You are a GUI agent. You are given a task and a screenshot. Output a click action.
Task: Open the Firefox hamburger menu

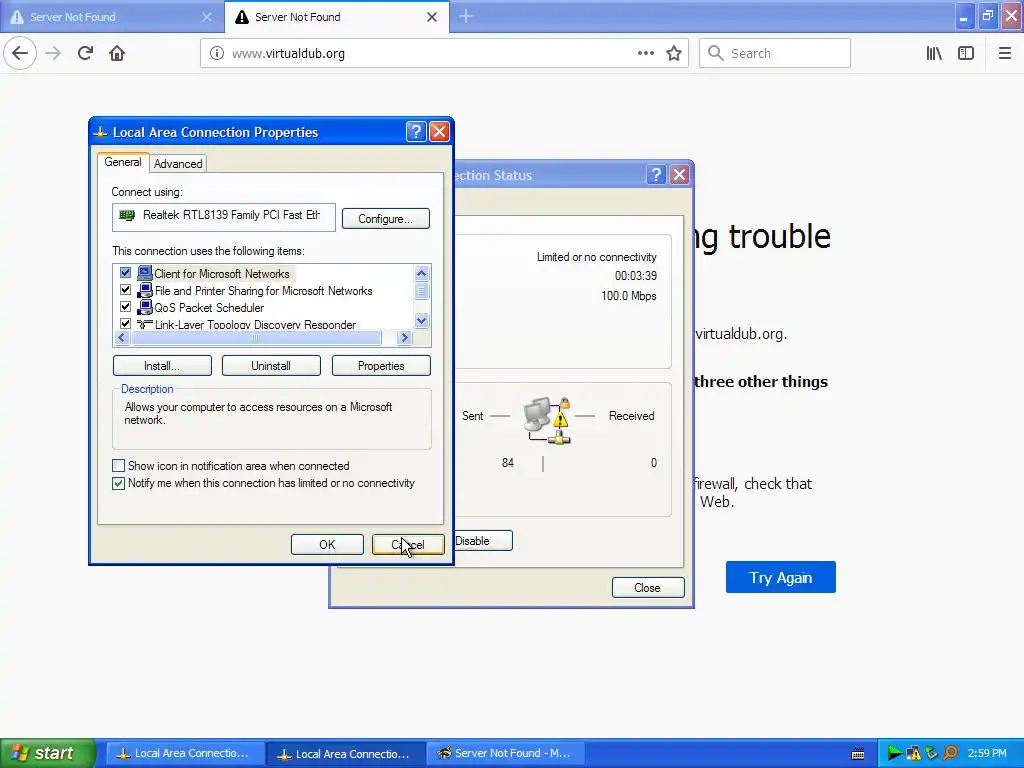[x=1005, y=53]
